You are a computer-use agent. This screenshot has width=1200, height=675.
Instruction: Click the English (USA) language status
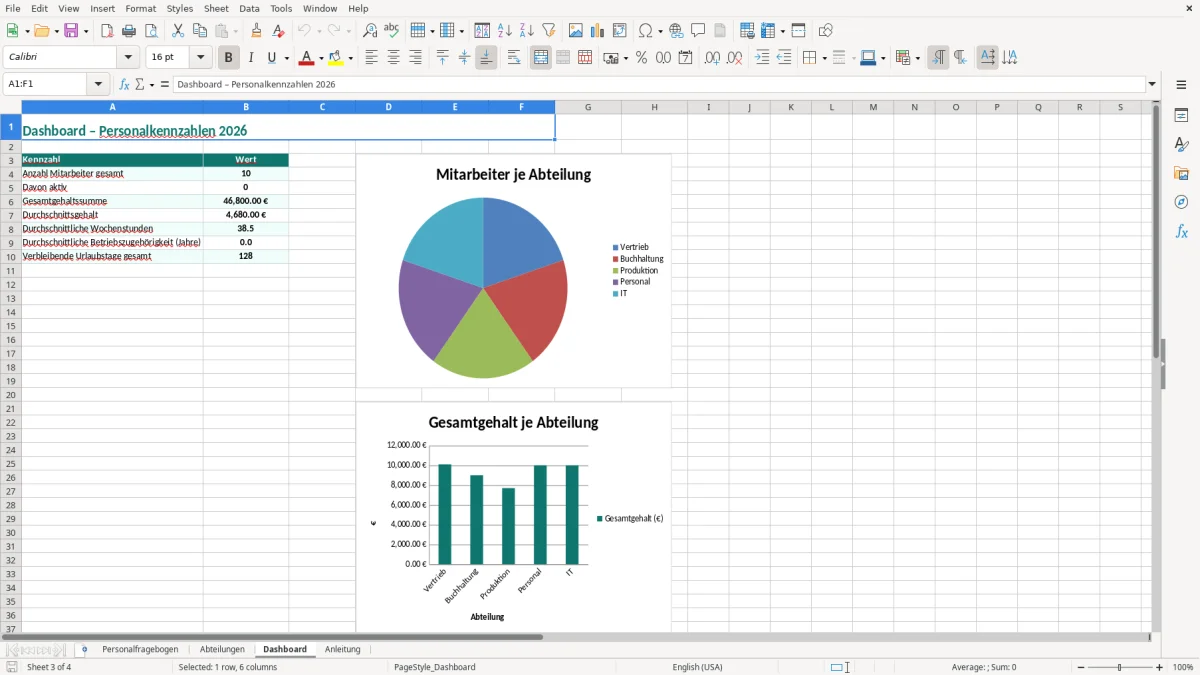point(697,667)
